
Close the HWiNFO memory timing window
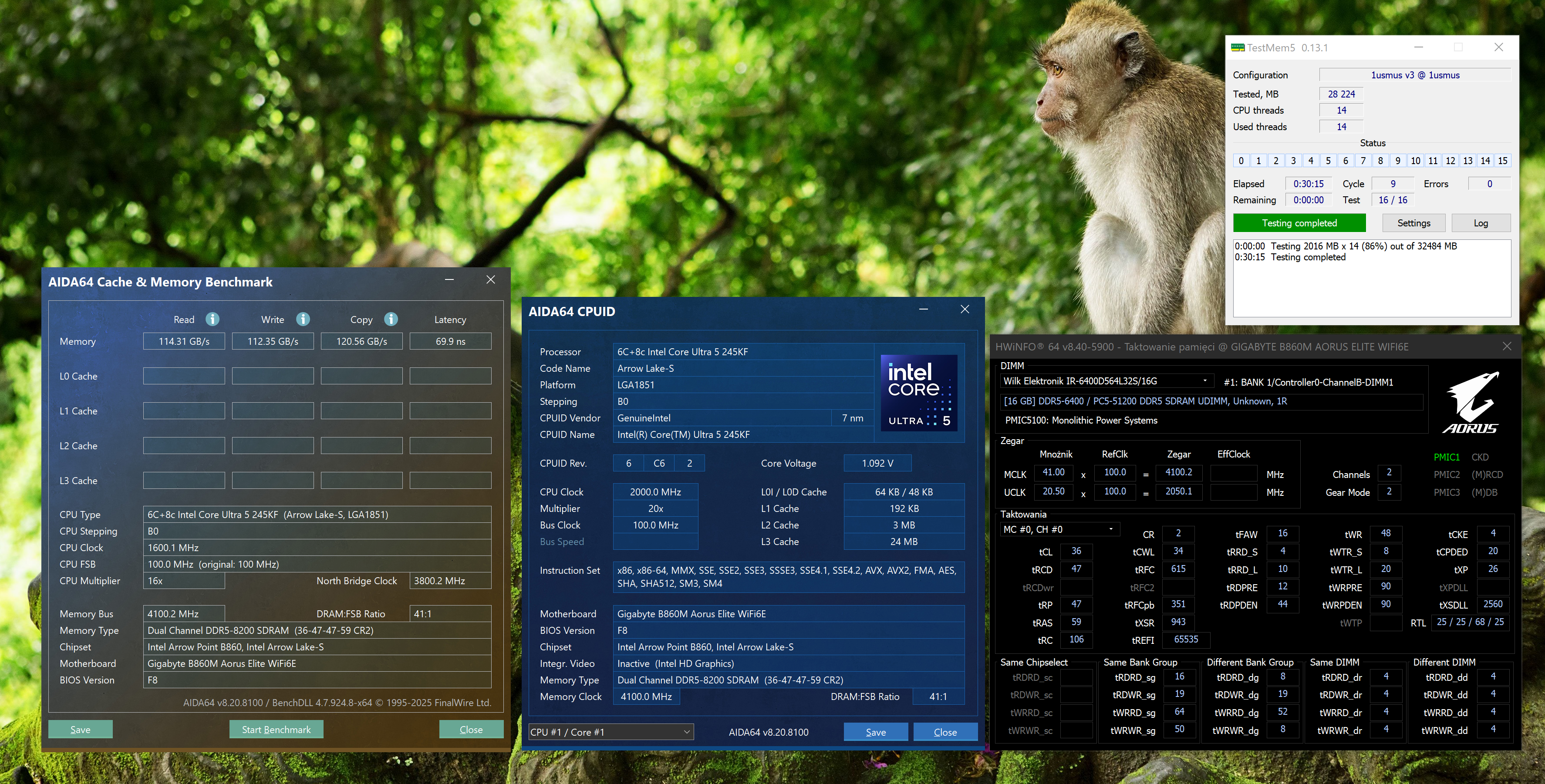pyautogui.click(x=1507, y=347)
